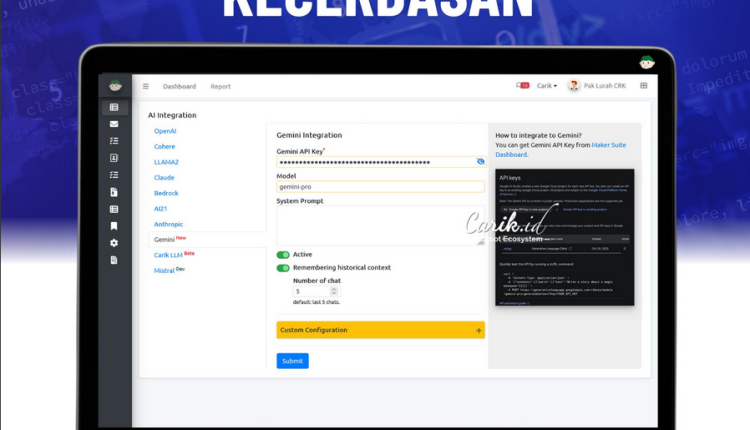Screen dimensions: 750x430
Task: Click the bookmark icon in sidebar
Action: tap(114, 226)
